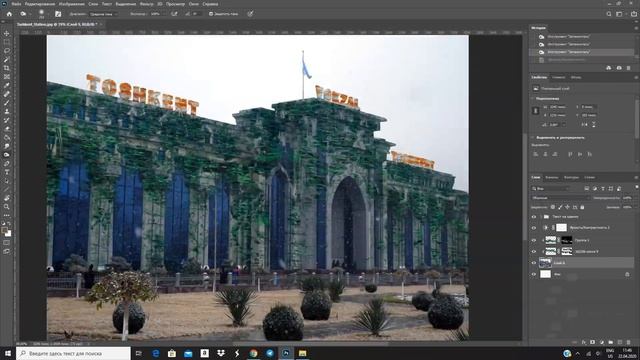Click lock all icon in Layers panel
Image resolution: width=640 pixels, height=360 pixels.
[x=582, y=207]
